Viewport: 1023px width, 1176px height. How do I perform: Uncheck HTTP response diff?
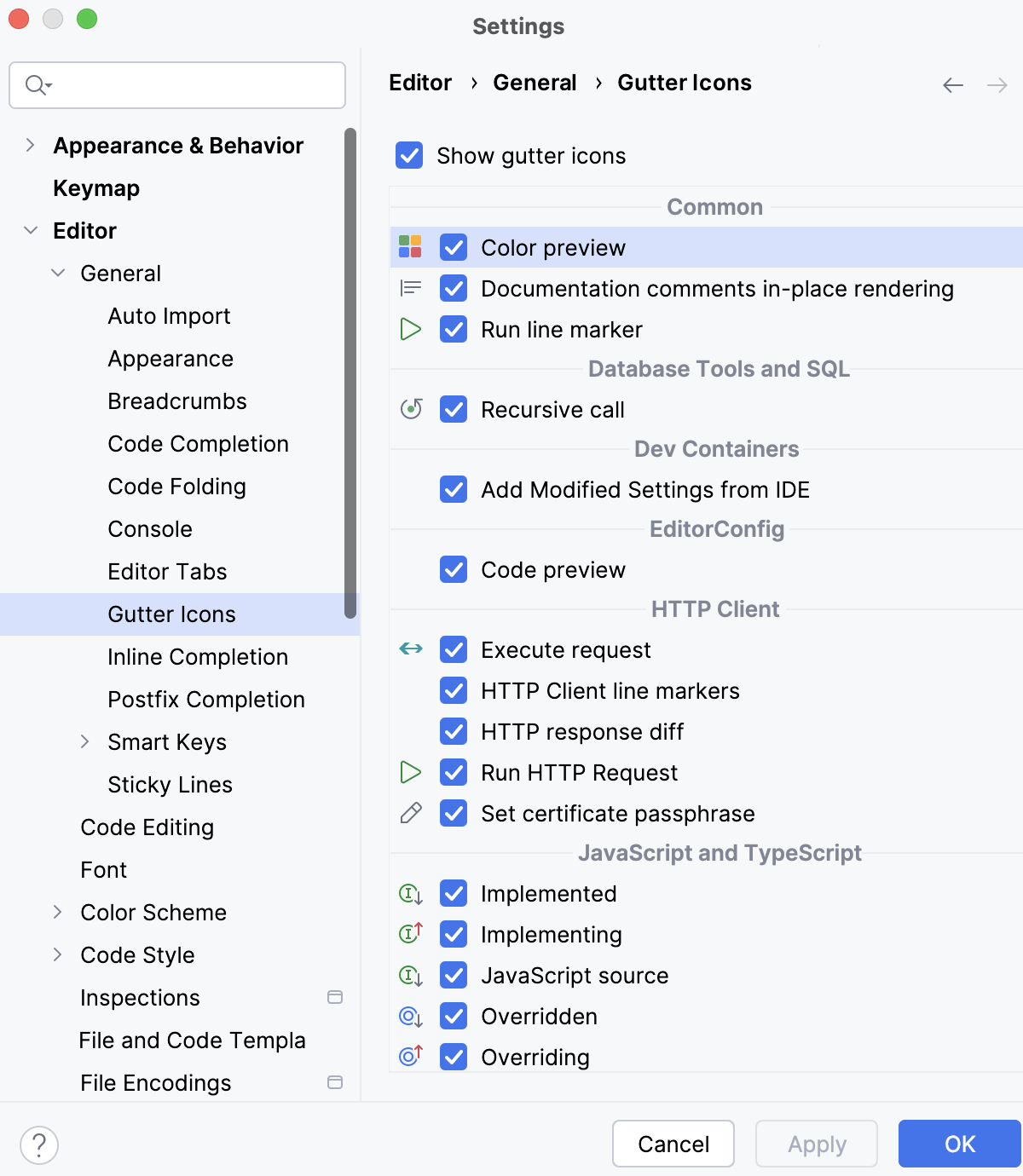(x=454, y=731)
